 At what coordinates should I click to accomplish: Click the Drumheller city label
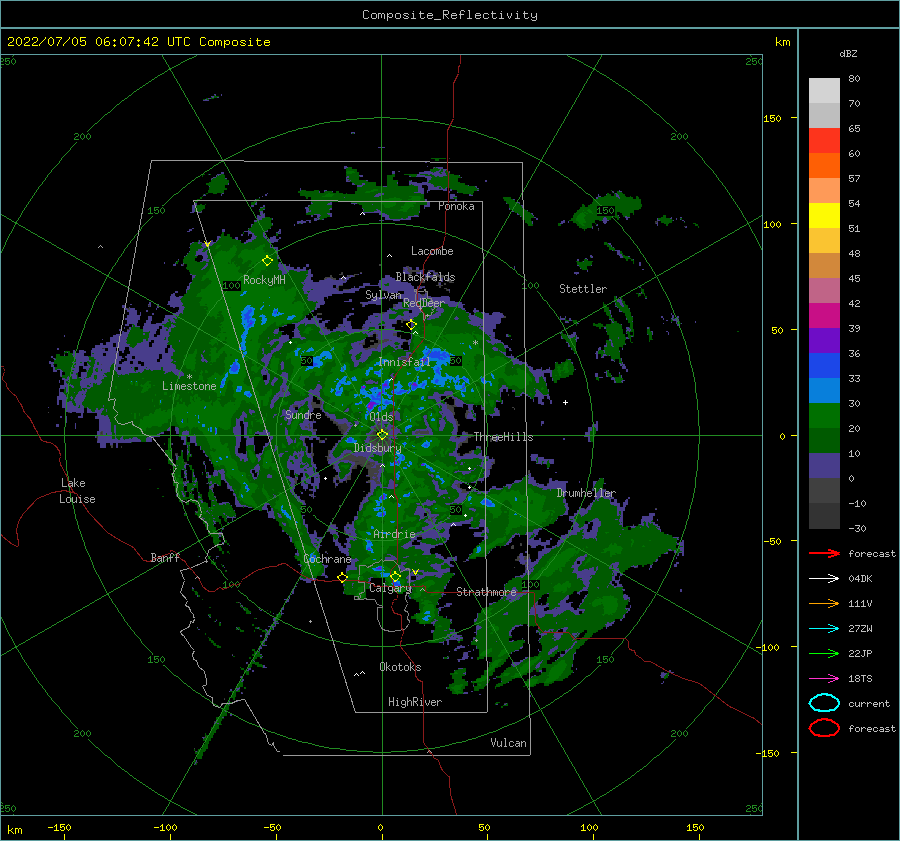(586, 493)
